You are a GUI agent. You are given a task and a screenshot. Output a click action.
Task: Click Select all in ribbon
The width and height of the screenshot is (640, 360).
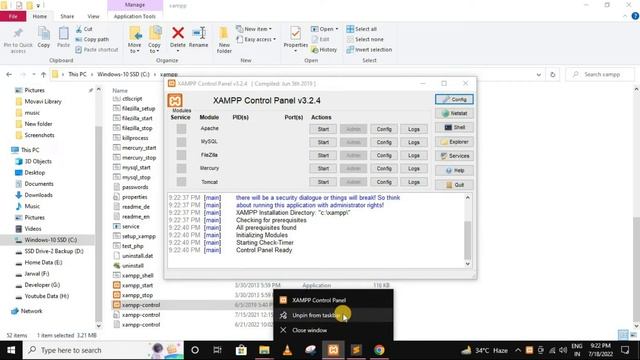[x=362, y=29]
